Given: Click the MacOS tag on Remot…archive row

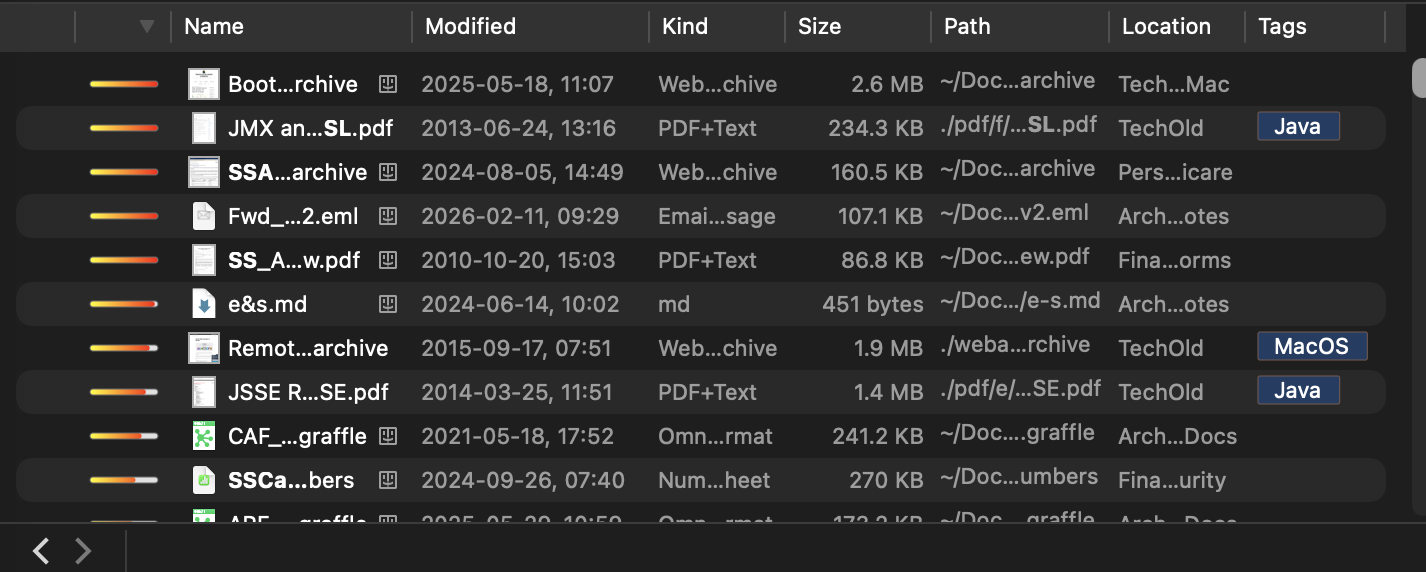Looking at the screenshot, I should tap(1311, 348).
